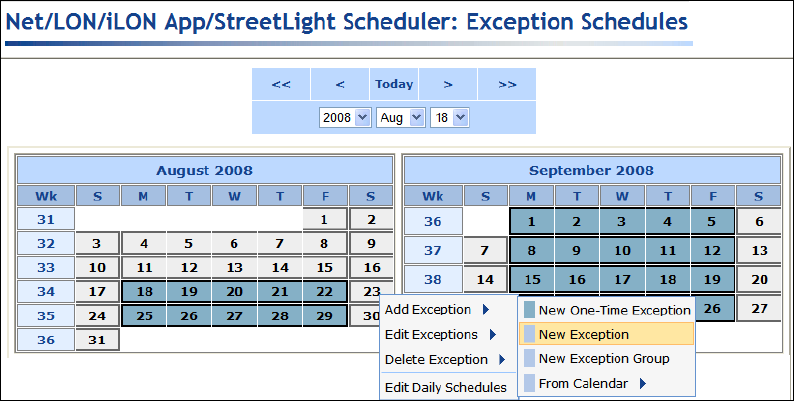This screenshot has height=401, width=794.
Task: Open the year 2008 dropdown
Action: (x=345, y=118)
